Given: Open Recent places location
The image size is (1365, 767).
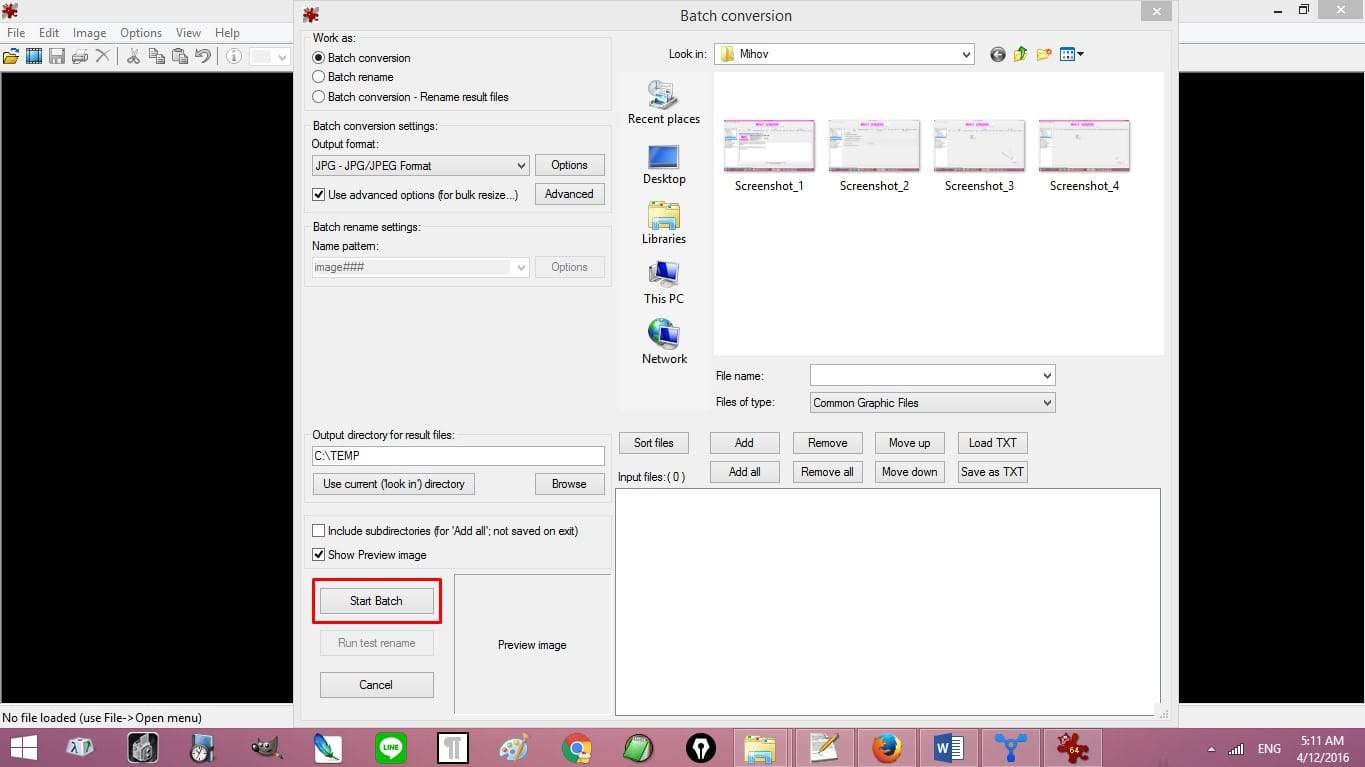Looking at the screenshot, I should (x=664, y=104).
